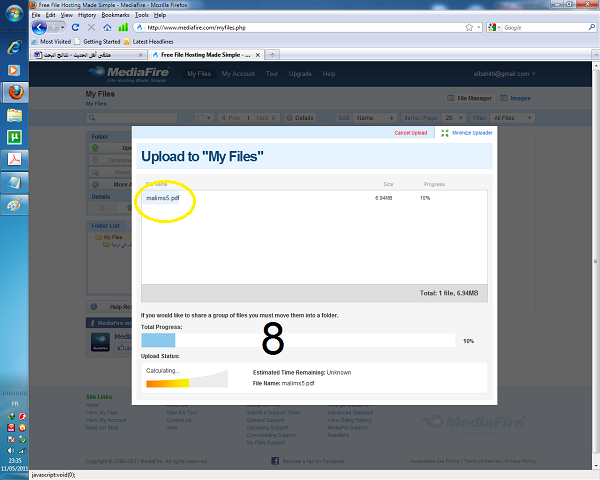Toggle the select-all files checkbox
This screenshot has height=480, width=600.
(x=203, y=118)
